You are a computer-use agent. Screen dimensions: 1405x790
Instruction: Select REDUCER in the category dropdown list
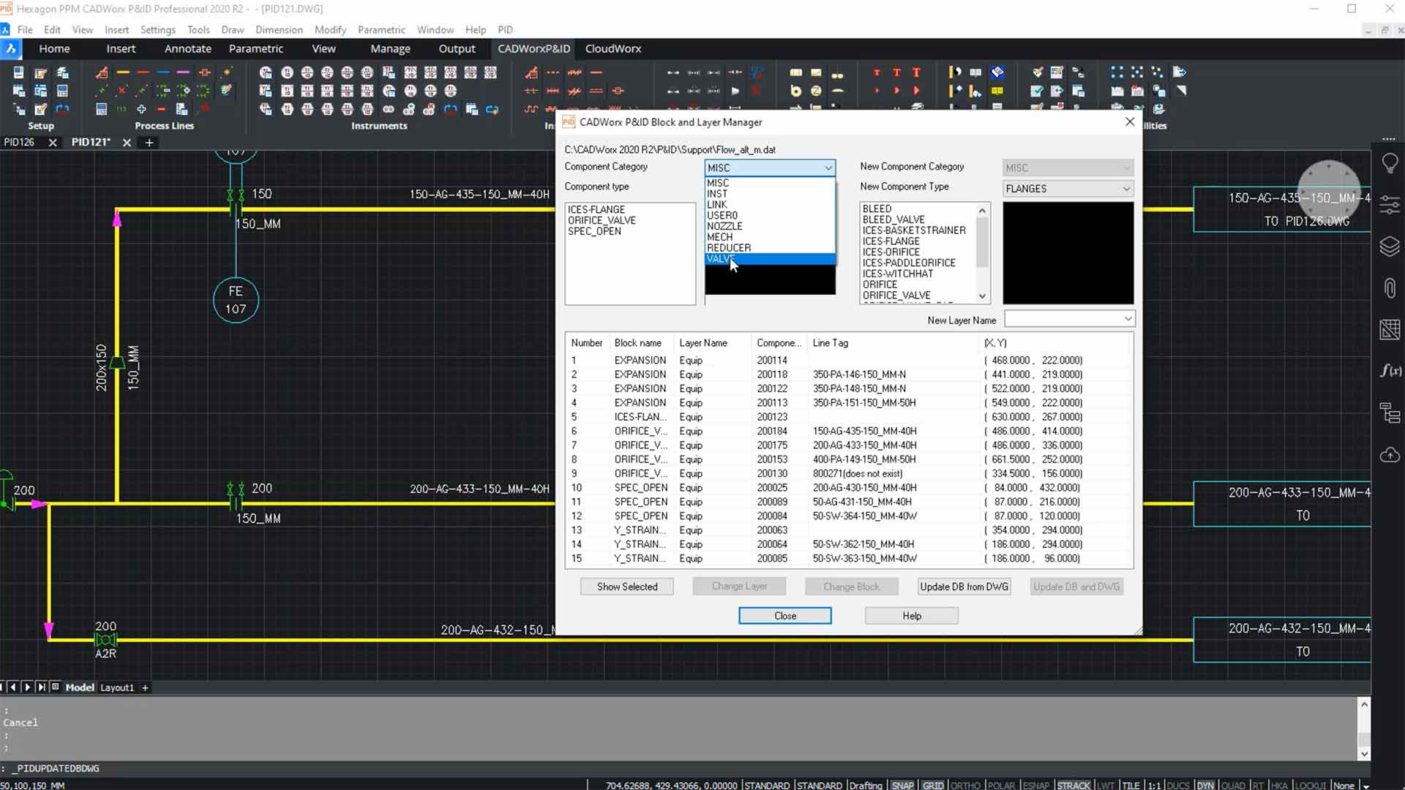[x=769, y=248]
